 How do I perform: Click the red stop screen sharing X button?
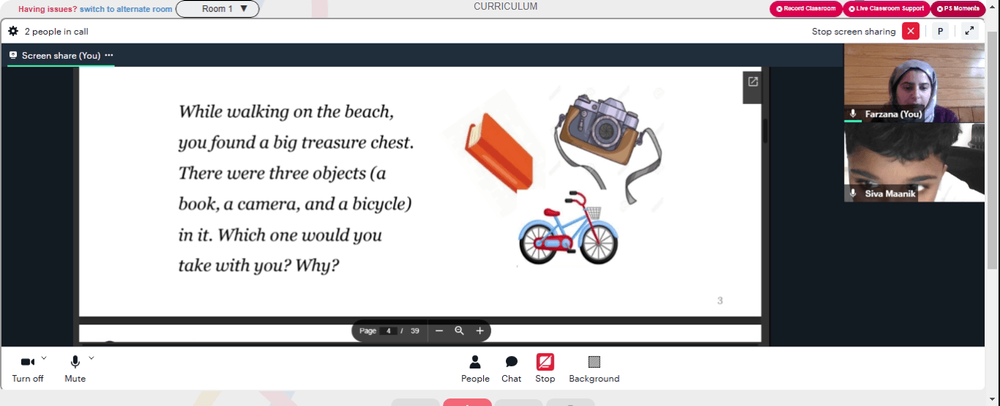(911, 31)
